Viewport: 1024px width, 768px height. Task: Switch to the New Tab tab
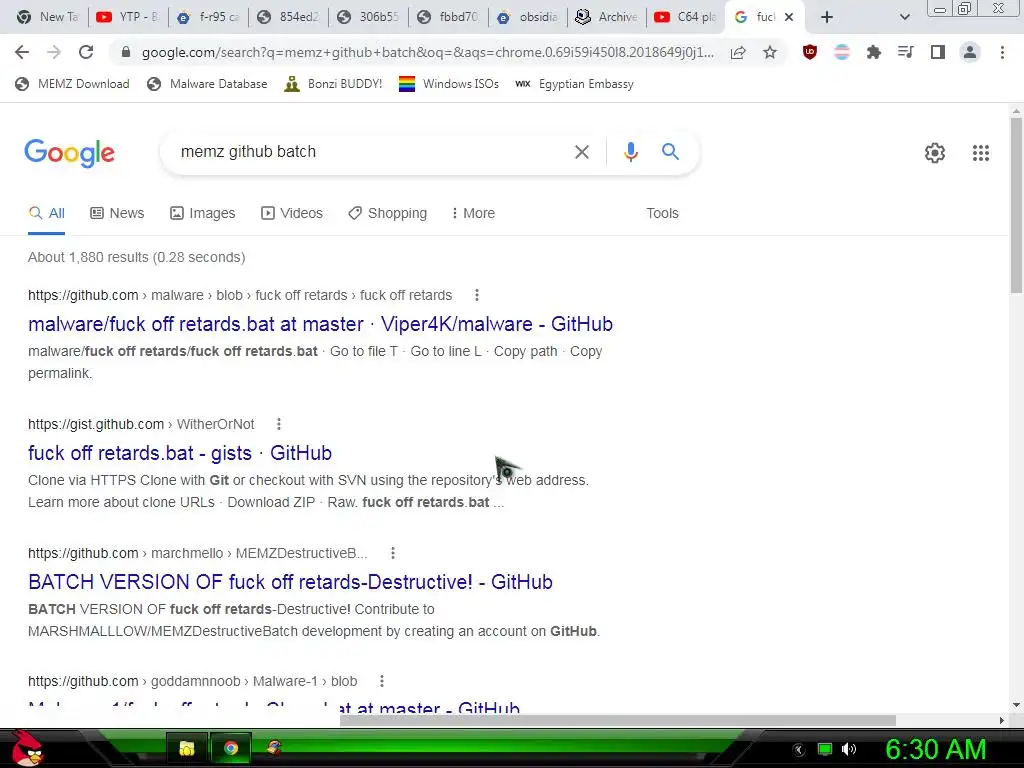coord(47,17)
